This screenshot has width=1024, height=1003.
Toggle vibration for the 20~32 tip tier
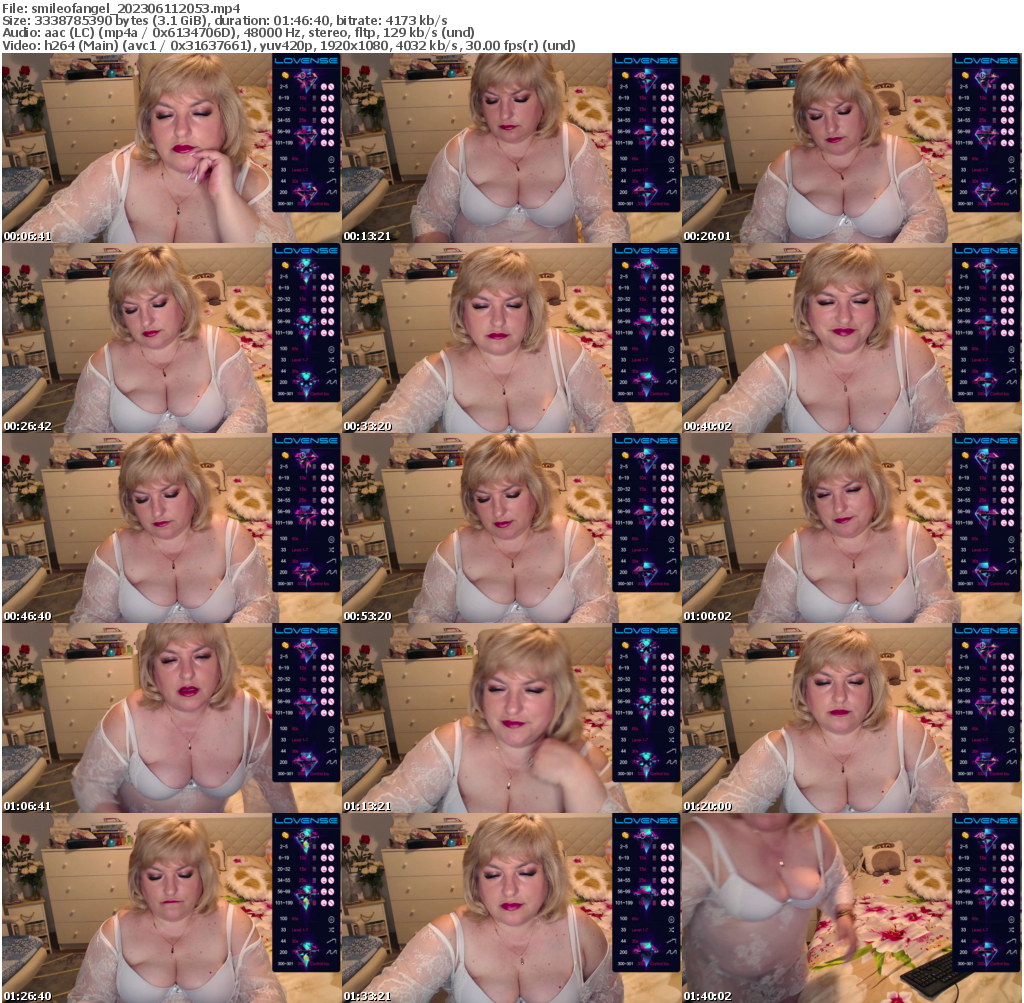click(x=324, y=109)
